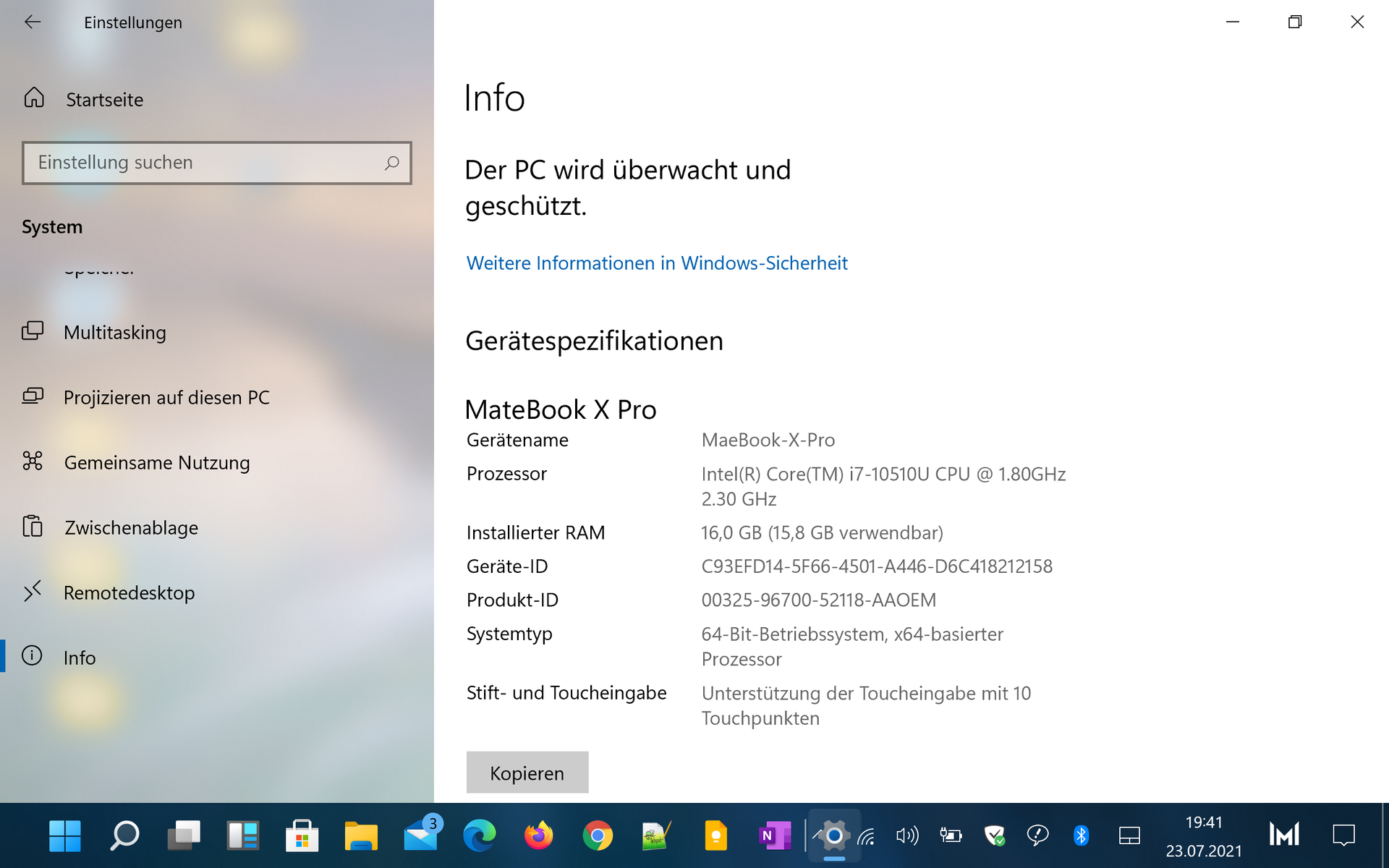Select Produkt-ID value 00325-96700-52118-AAOEM
The image size is (1389, 868).
click(819, 600)
